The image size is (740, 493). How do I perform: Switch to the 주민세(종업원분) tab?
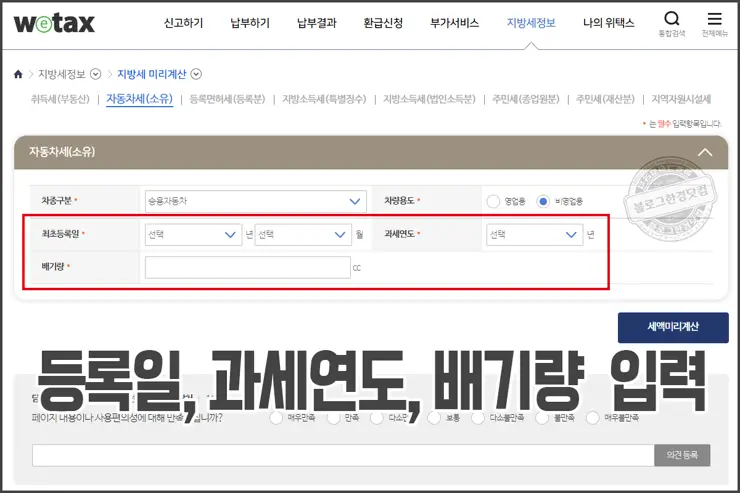[x=526, y=99]
